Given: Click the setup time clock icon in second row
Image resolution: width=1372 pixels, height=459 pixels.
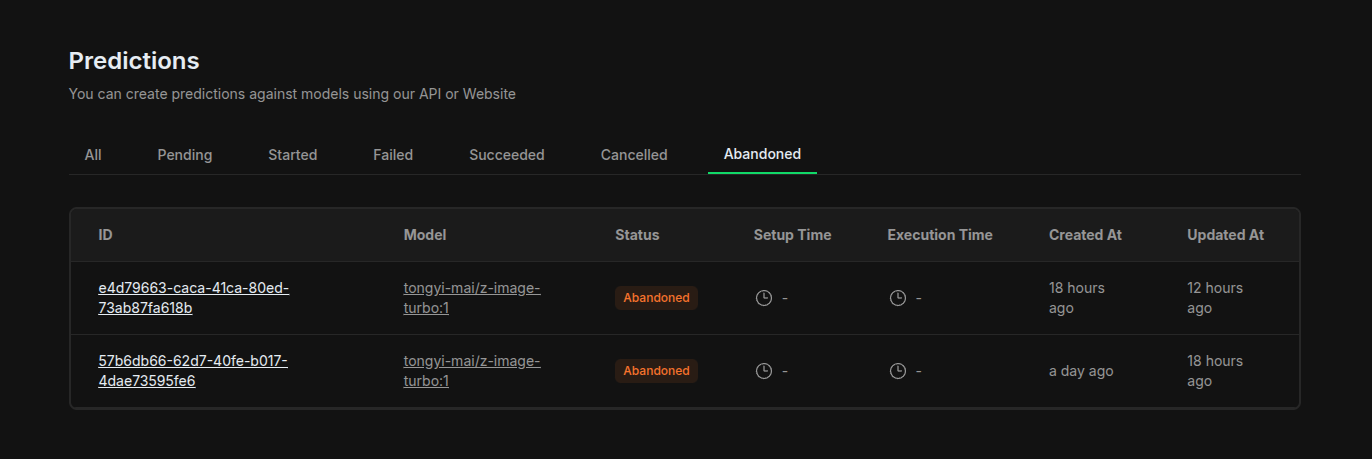Looking at the screenshot, I should 763,371.
